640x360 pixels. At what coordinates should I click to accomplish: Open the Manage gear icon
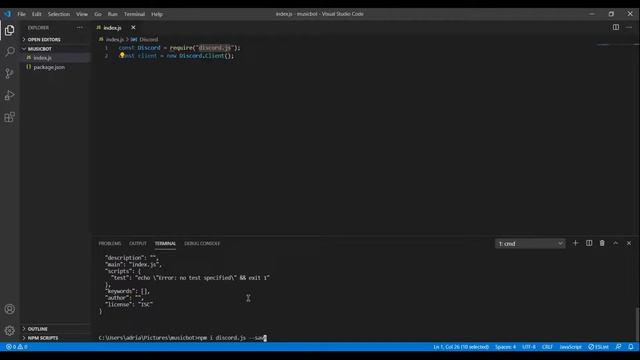coord(10,331)
